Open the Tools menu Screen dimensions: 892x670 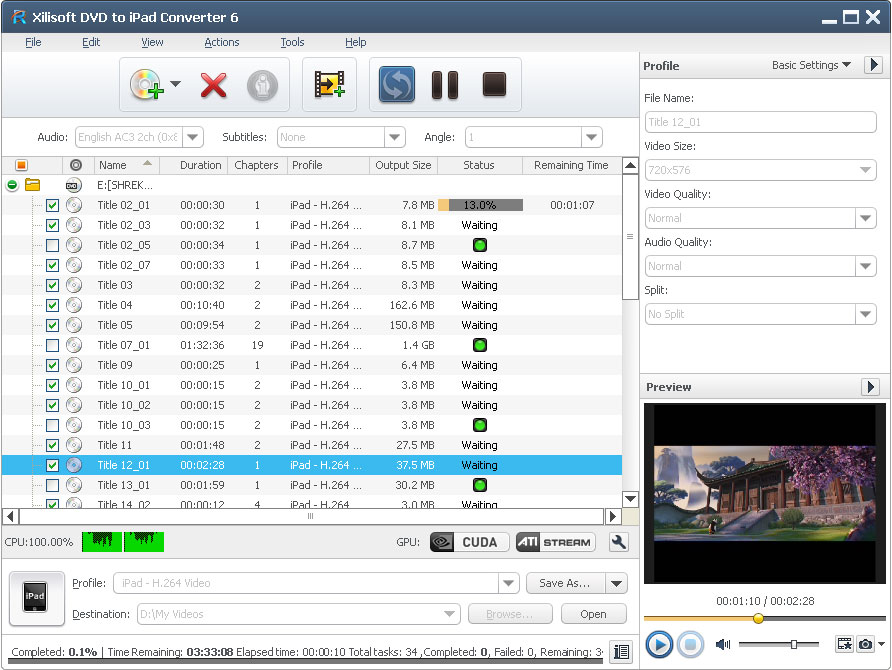point(292,42)
